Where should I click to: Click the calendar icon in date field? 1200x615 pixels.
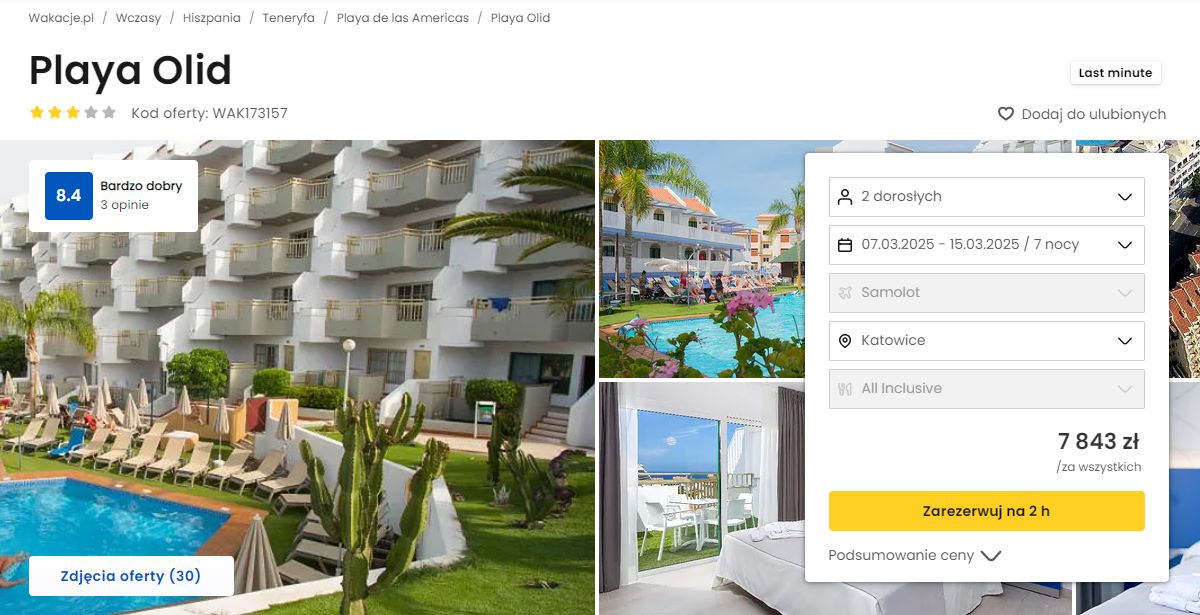(x=845, y=245)
